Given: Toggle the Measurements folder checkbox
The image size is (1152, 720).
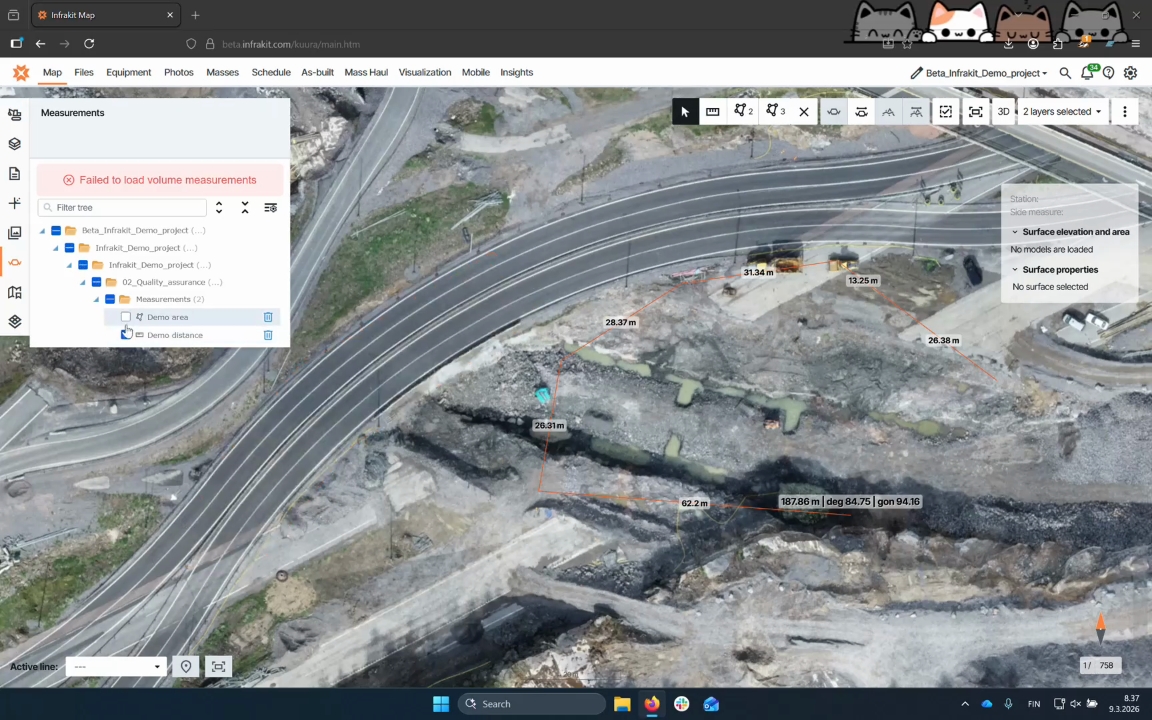Looking at the screenshot, I should [110, 299].
